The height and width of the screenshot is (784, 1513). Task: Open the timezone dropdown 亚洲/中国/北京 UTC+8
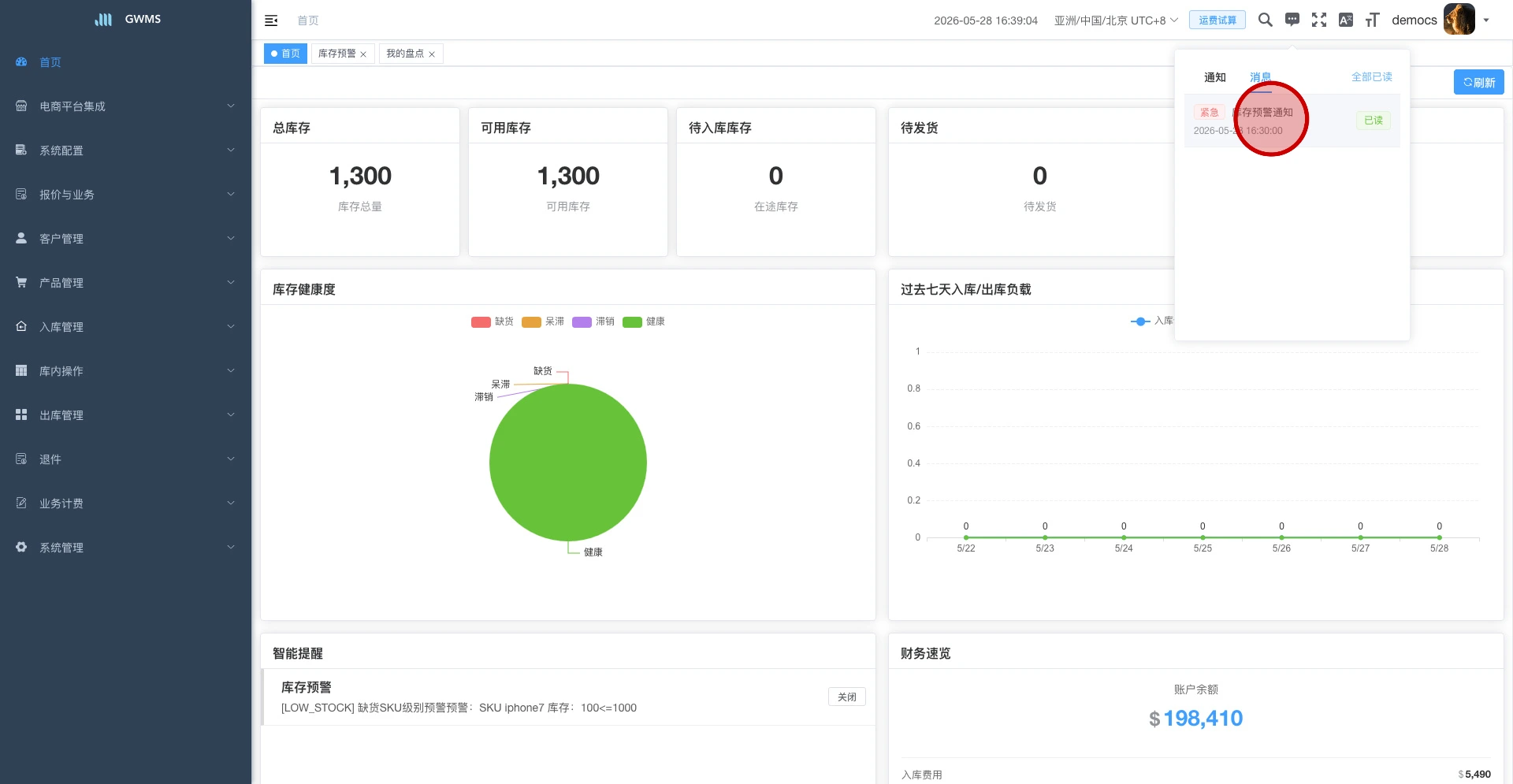click(x=1116, y=20)
